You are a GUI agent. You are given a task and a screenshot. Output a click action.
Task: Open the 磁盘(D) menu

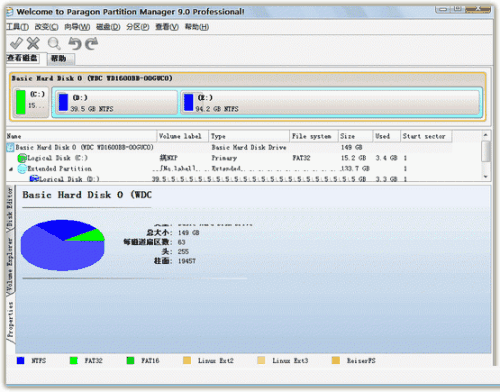coord(108,27)
